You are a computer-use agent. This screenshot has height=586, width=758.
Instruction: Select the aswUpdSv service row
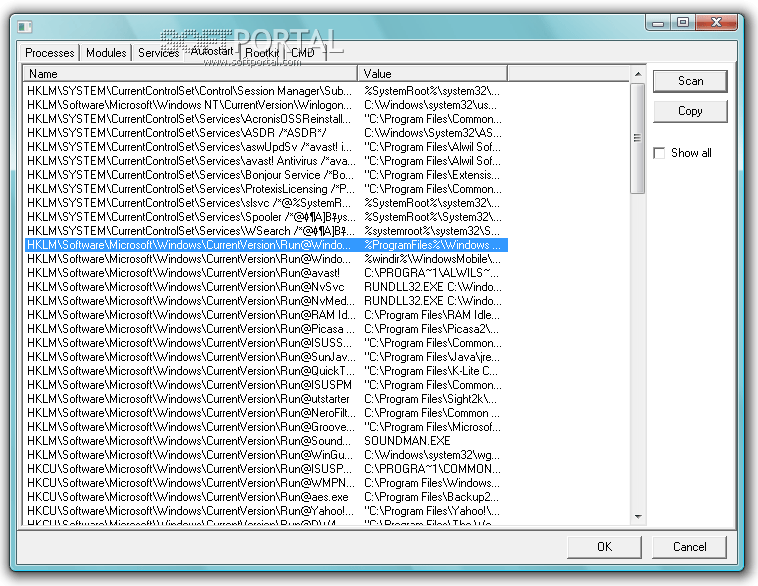(x=266, y=147)
